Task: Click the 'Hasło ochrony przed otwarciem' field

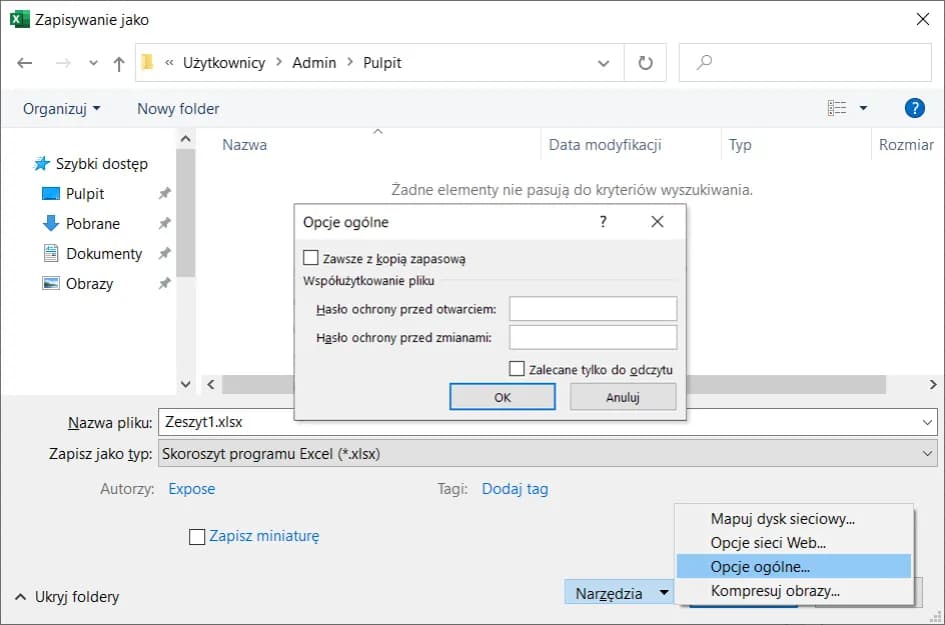Action: pos(592,308)
